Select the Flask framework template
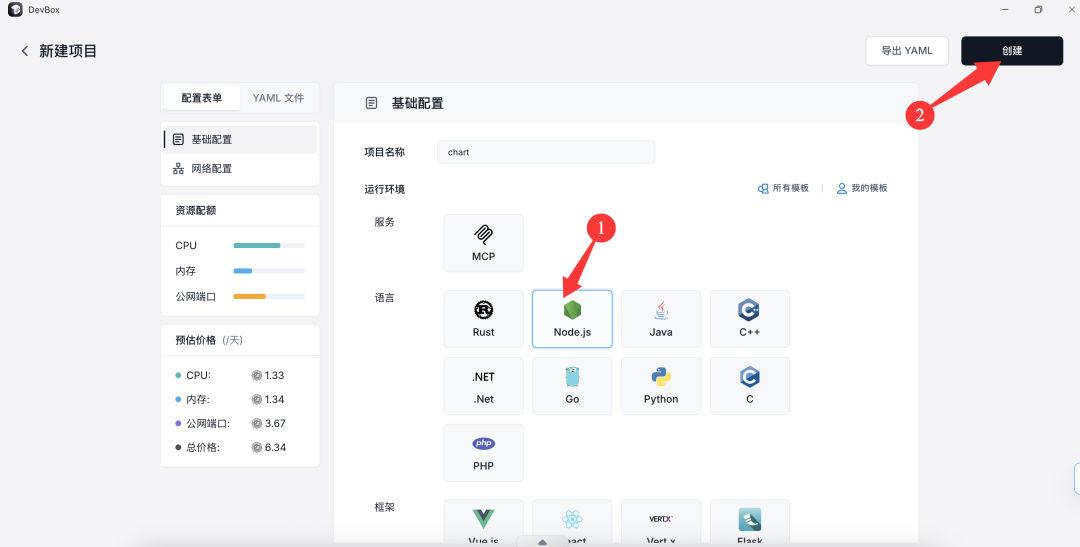This screenshot has height=547, width=1080. point(750,522)
